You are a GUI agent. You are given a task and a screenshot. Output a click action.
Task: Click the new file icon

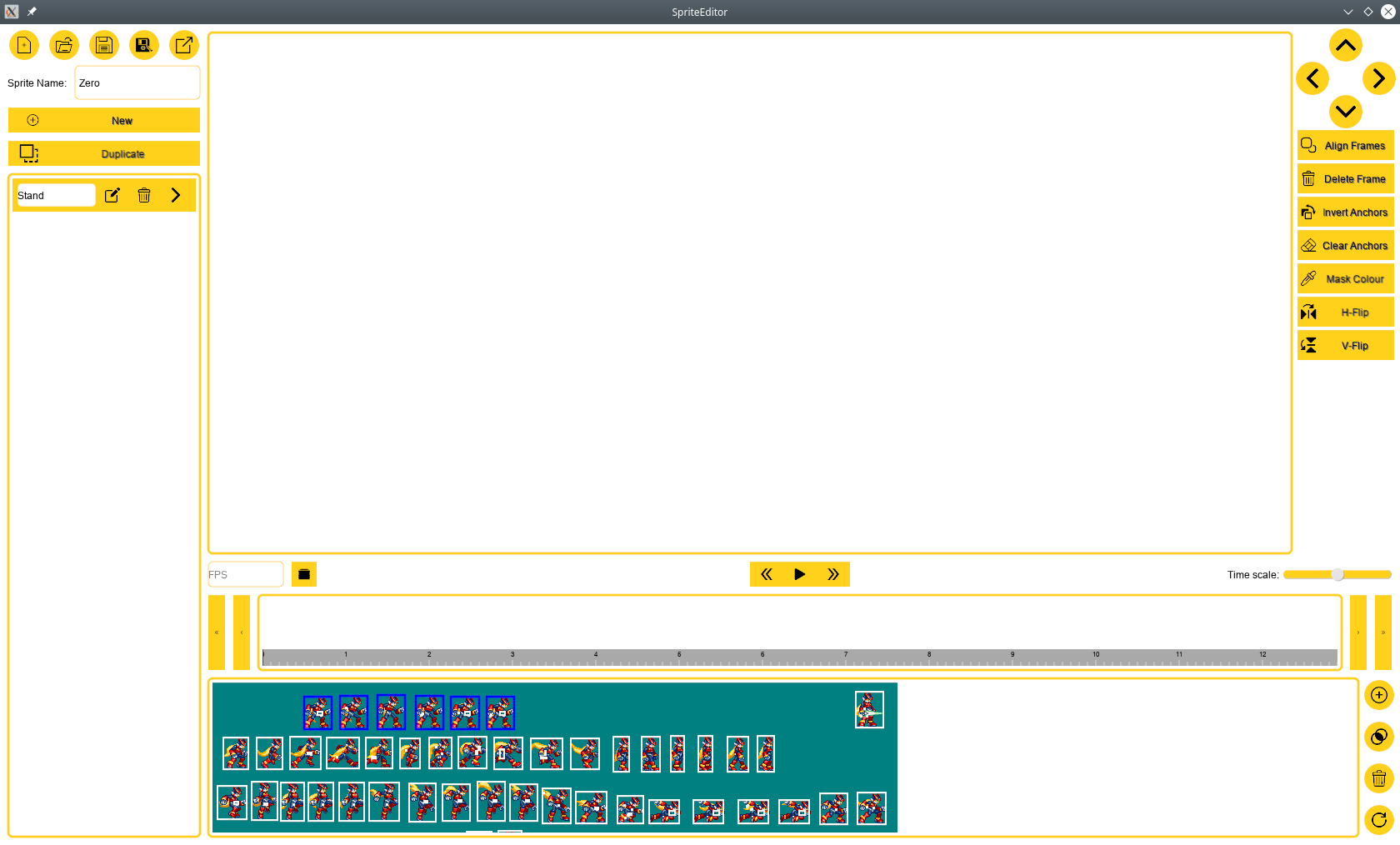coord(24,45)
